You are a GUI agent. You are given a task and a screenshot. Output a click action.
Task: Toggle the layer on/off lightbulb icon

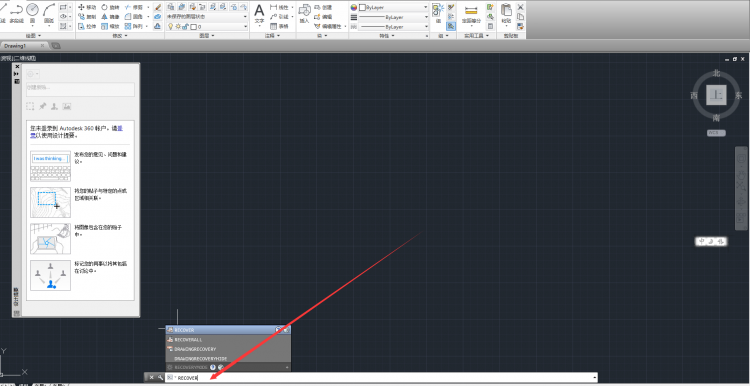(x=170, y=27)
